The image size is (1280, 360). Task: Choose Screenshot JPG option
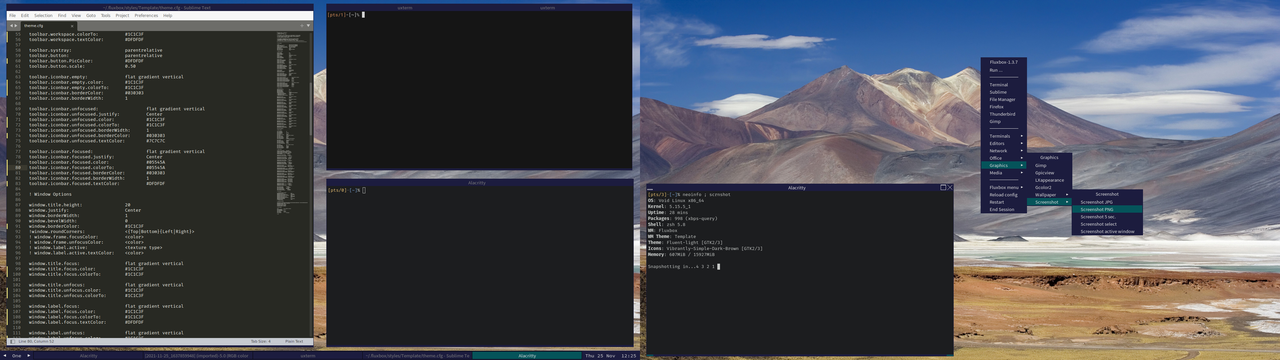[1107, 202]
